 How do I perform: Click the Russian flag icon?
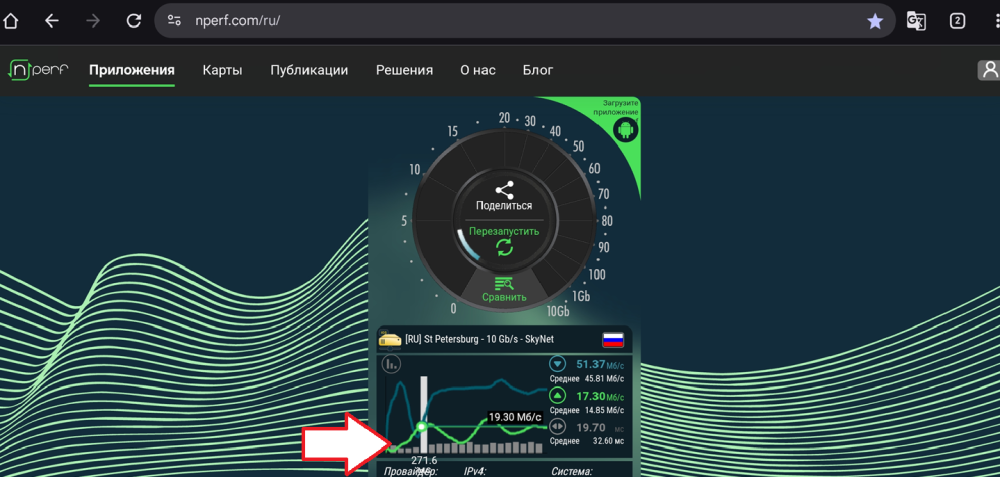613,339
